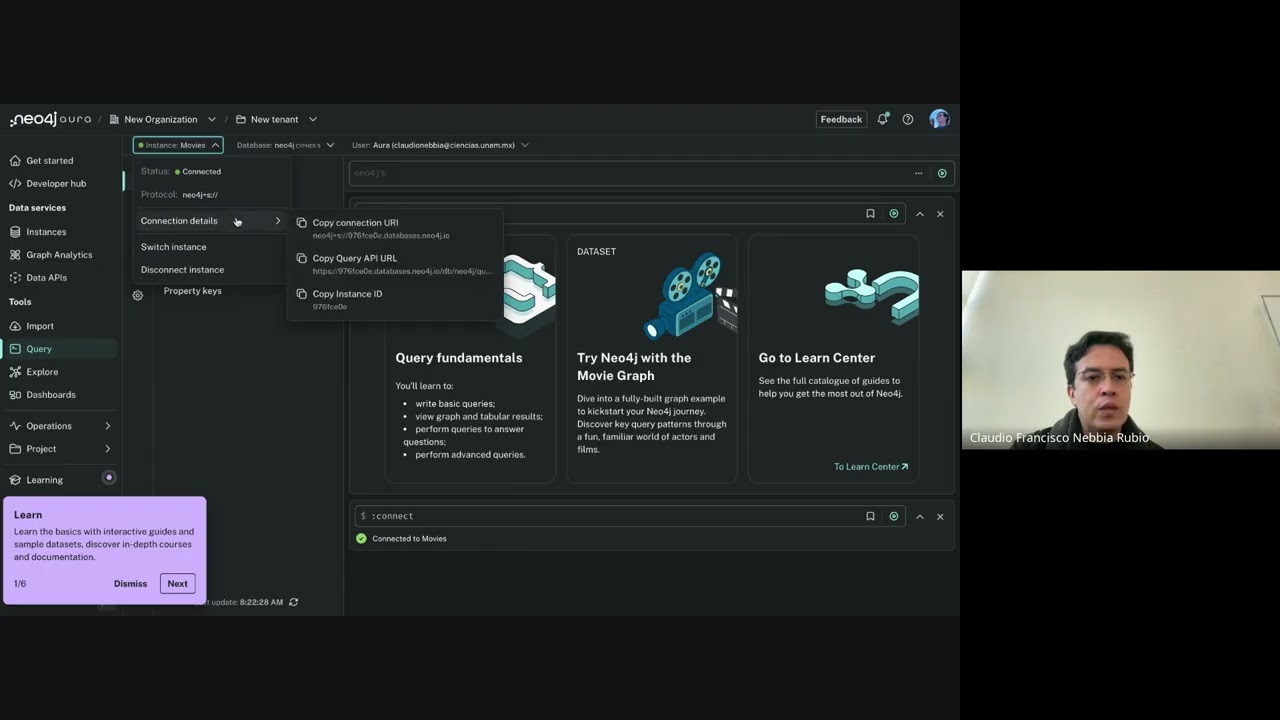
Task: Close the :connect result frame
Action: pyautogui.click(x=940, y=516)
